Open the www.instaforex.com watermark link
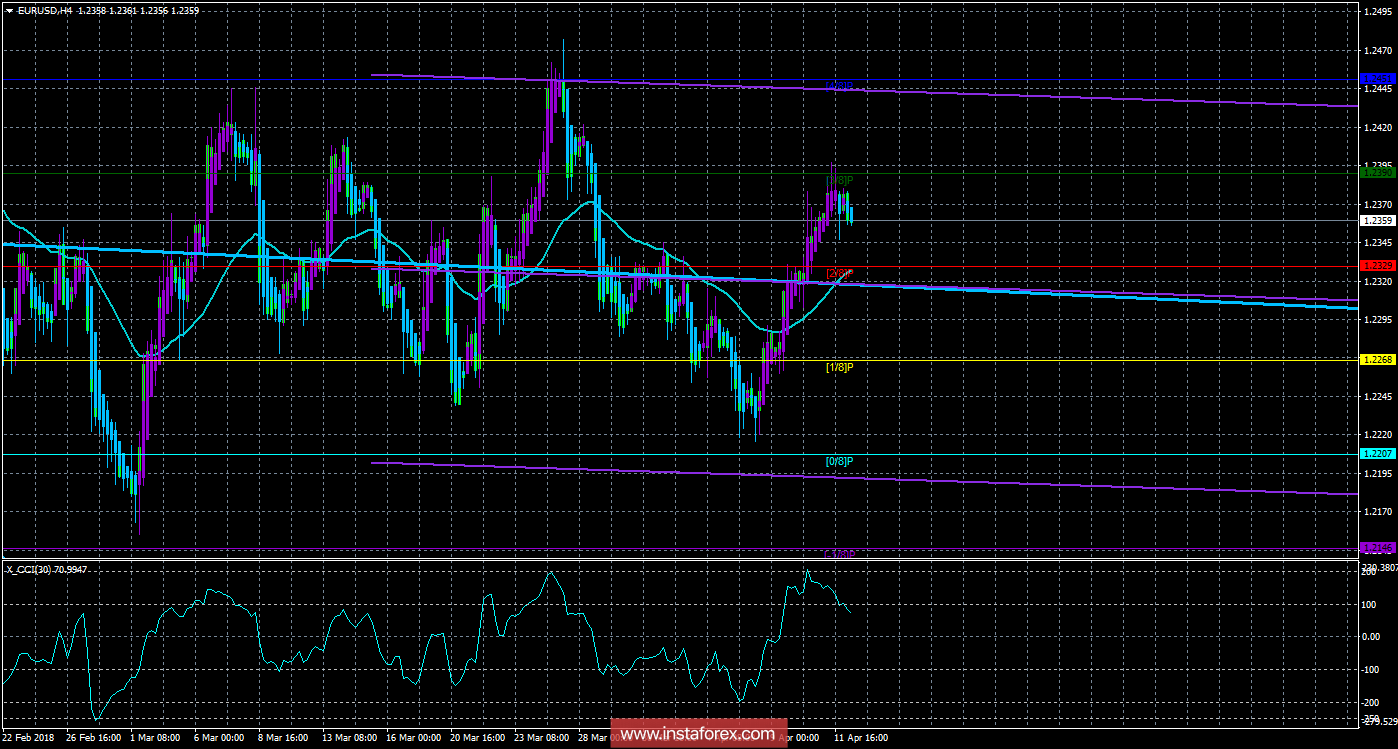 click(x=697, y=735)
